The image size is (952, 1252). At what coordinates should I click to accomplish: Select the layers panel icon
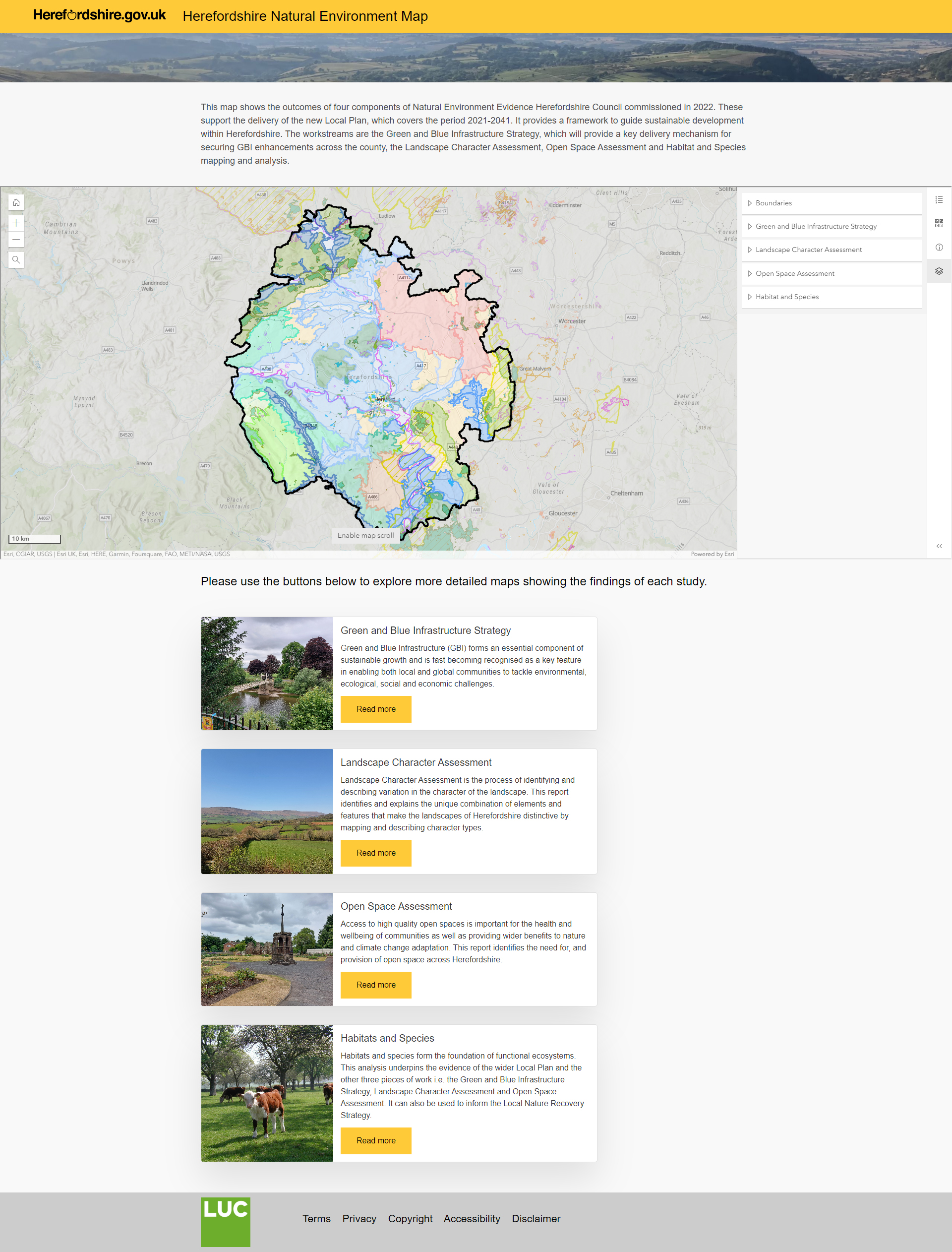coord(939,271)
